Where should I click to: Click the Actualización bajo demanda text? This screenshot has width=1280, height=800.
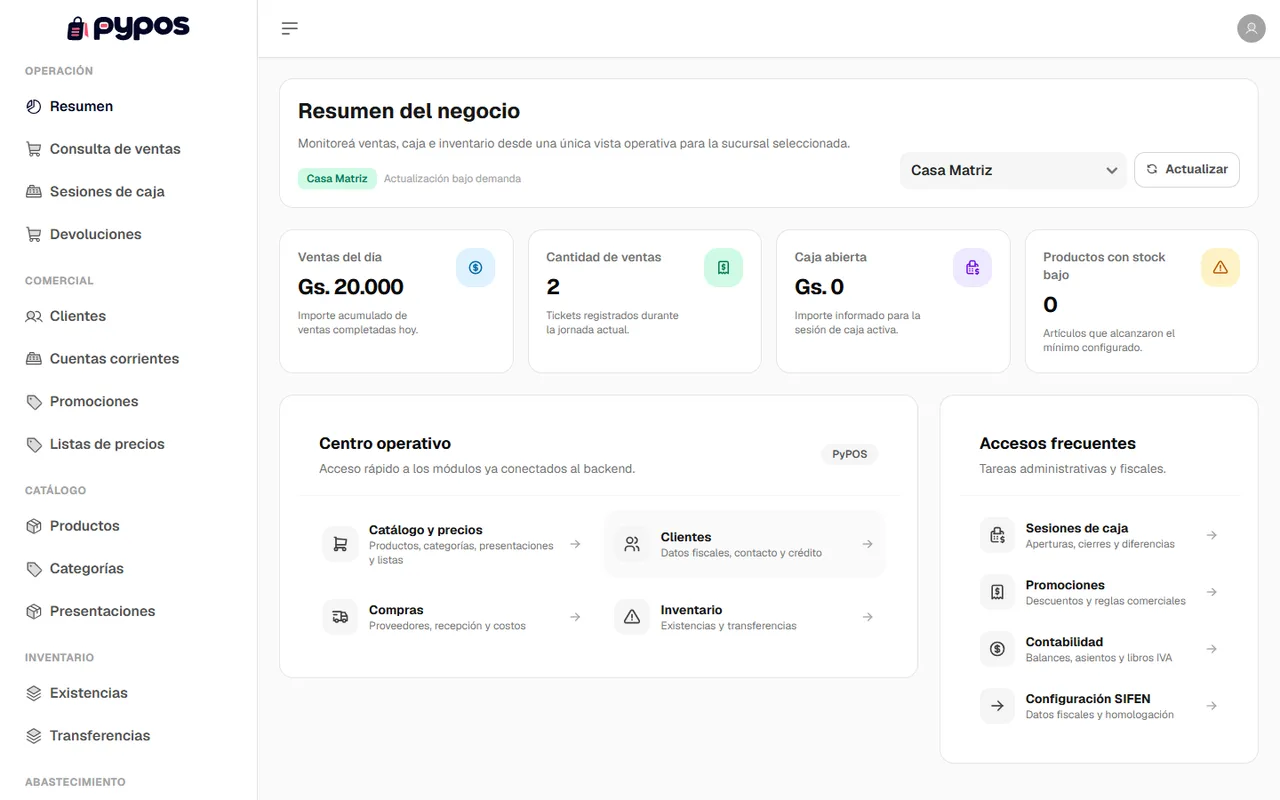tap(452, 179)
